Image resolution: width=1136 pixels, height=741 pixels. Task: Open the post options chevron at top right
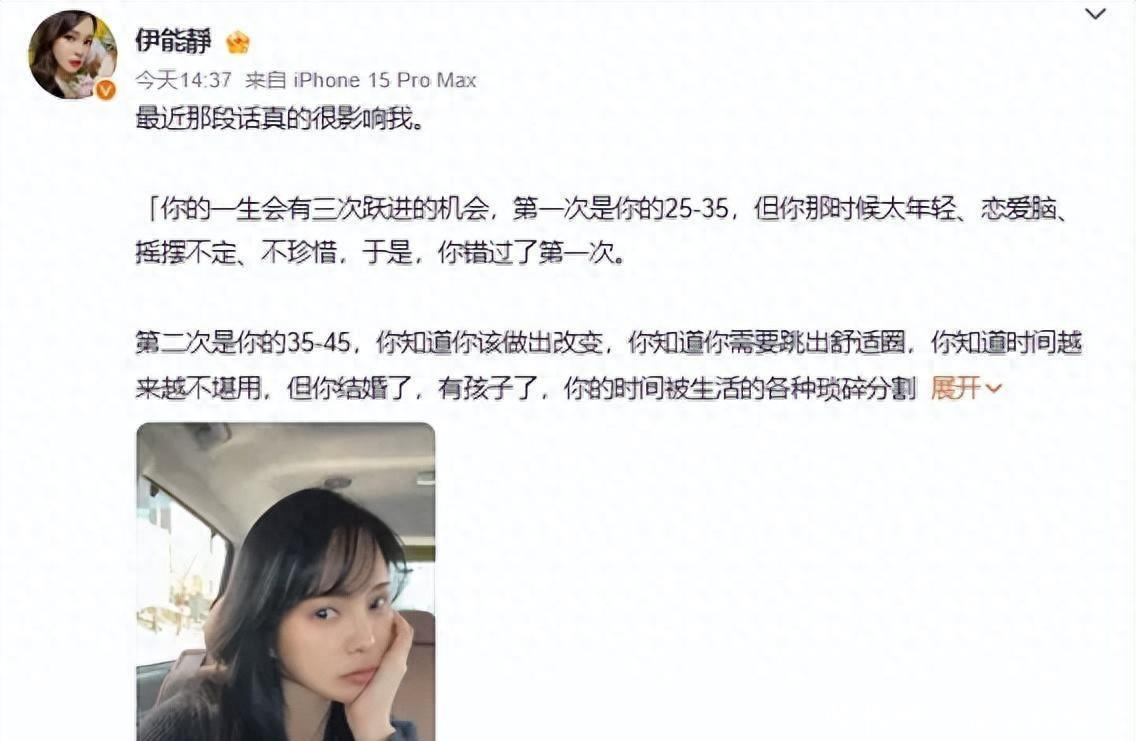pyautogui.click(x=1095, y=14)
